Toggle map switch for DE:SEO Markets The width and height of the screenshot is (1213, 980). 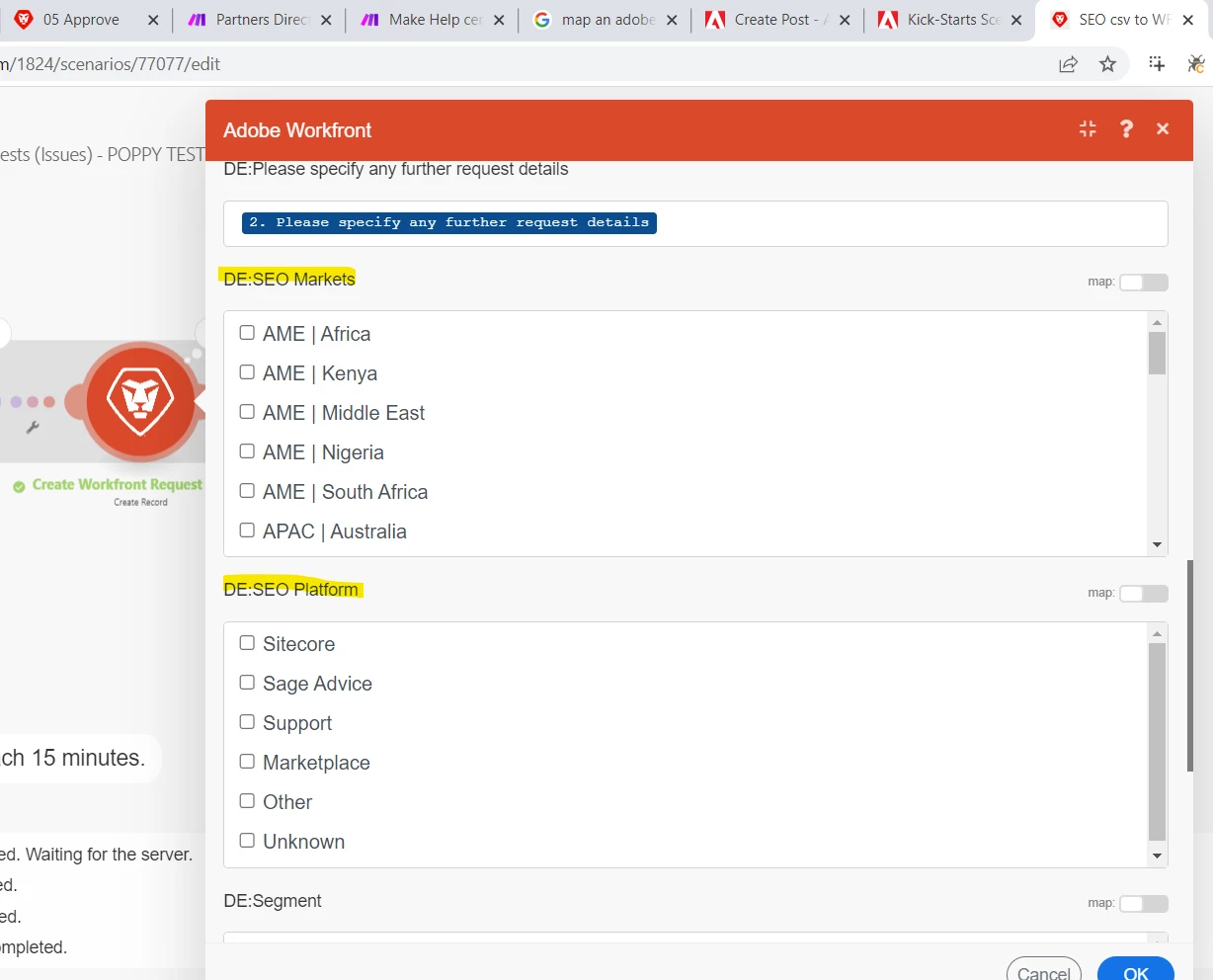coord(1143,283)
